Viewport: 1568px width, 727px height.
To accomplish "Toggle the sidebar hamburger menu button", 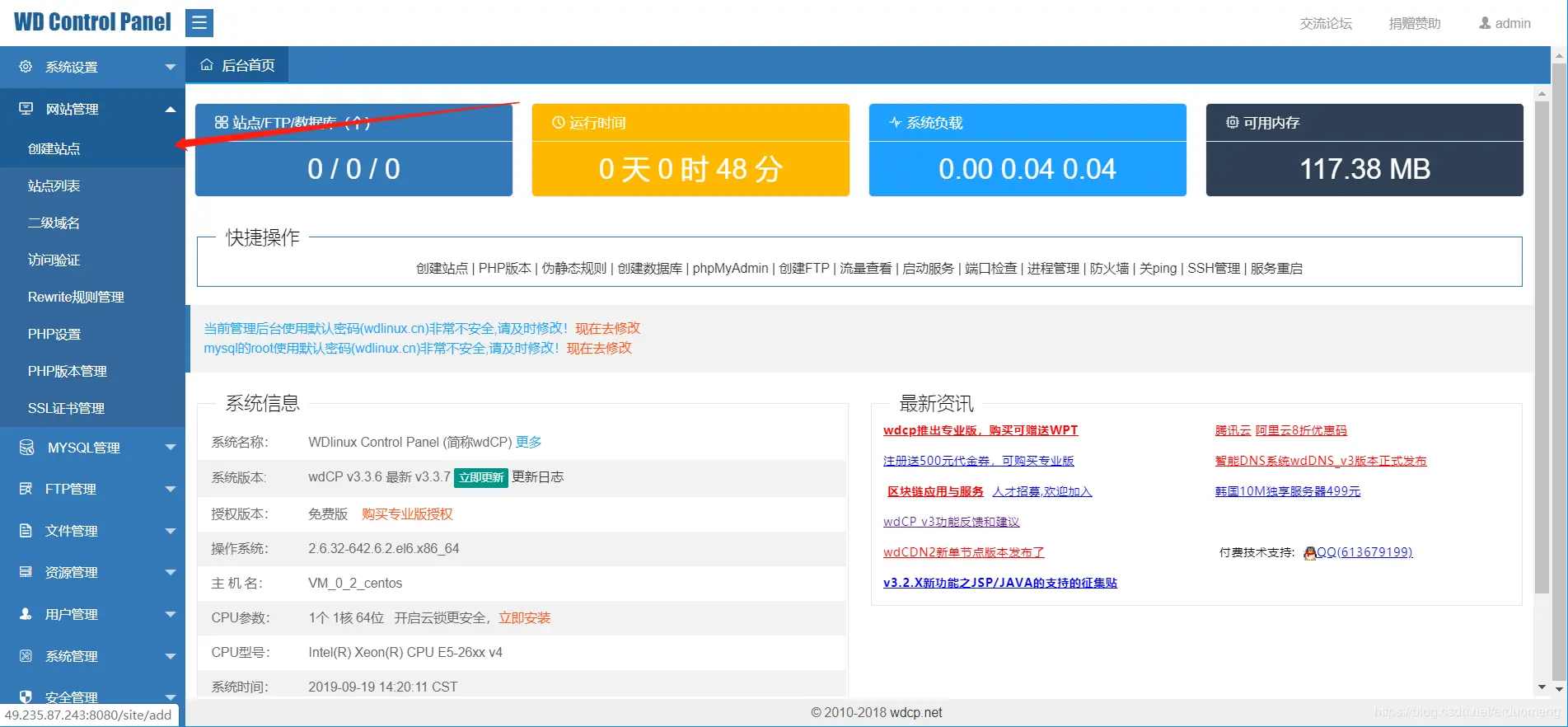I will pos(199,23).
